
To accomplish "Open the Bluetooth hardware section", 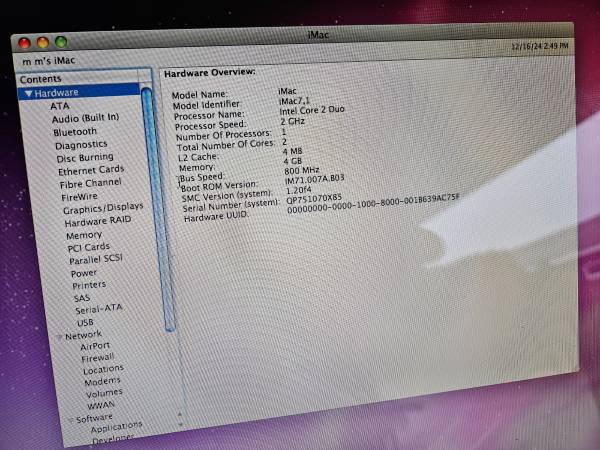I will (75, 132).
